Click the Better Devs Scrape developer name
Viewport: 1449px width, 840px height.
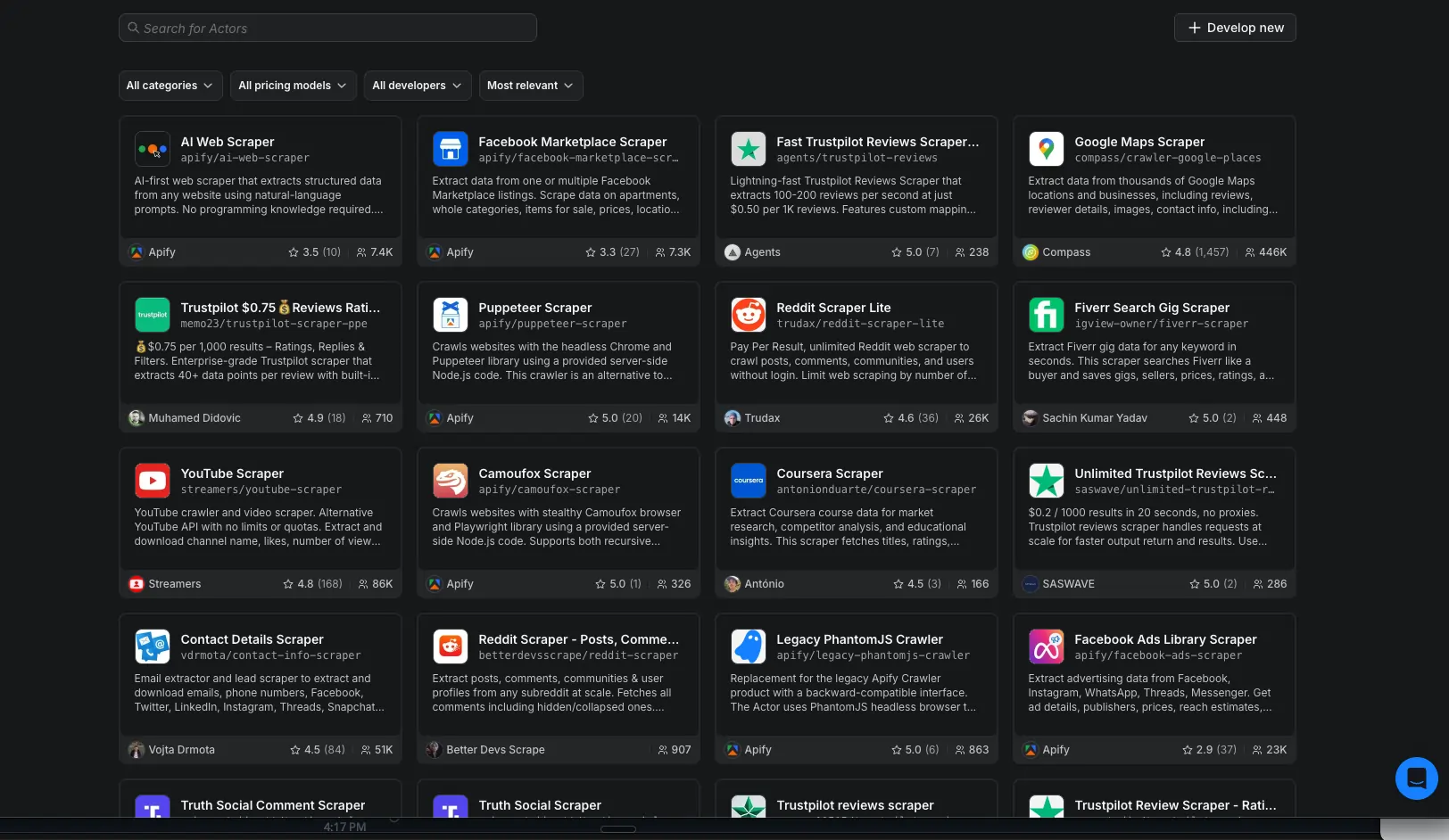click(x=495, y=750)
